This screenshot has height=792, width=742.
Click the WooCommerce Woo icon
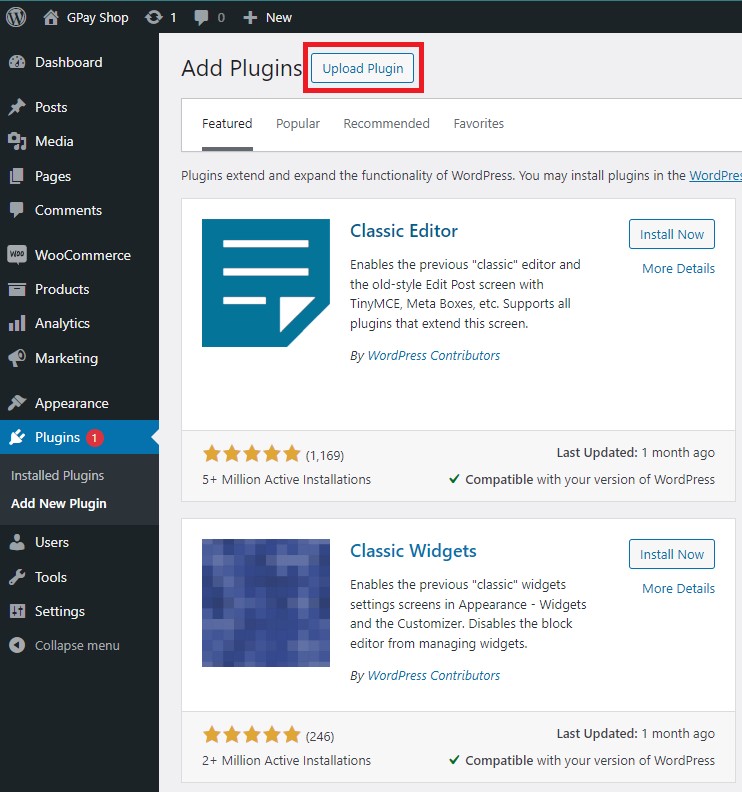[x=17, y=255]
